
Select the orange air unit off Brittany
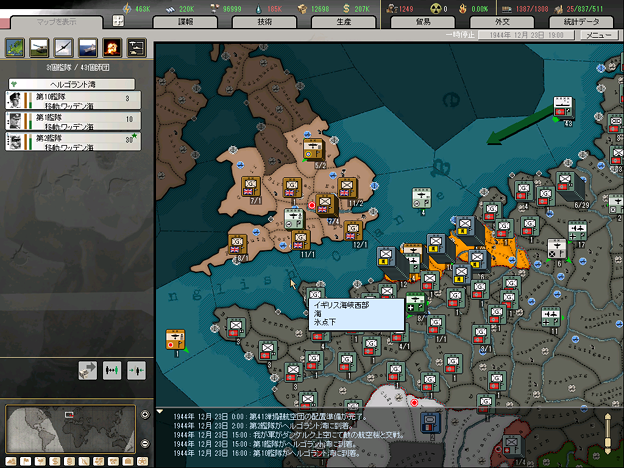tap(176, 340)
